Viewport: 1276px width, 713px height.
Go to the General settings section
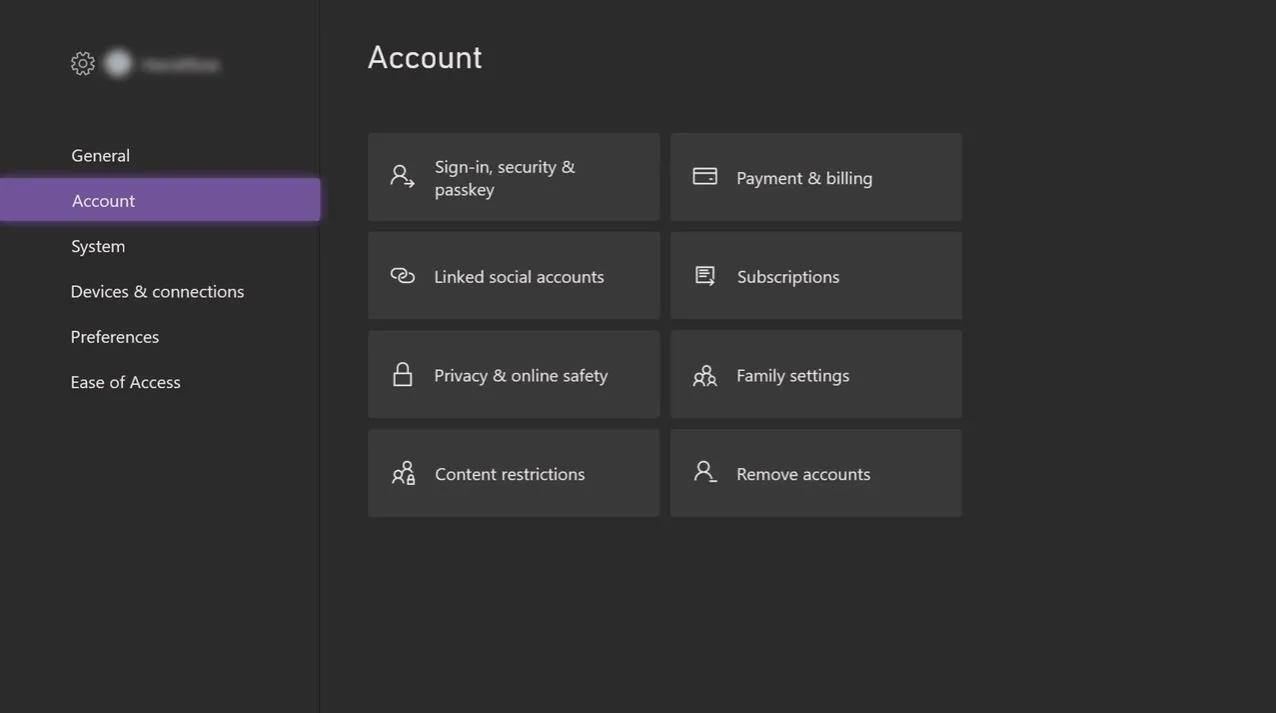pos(100,155)
